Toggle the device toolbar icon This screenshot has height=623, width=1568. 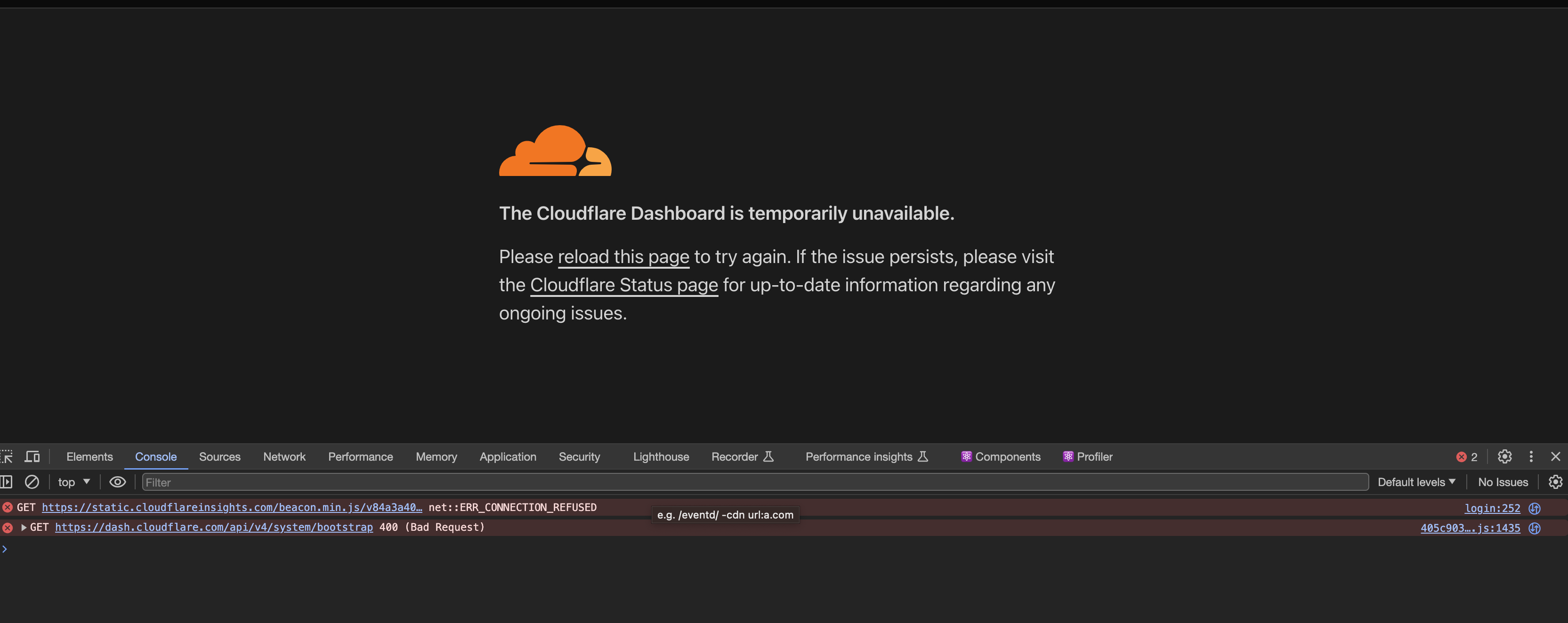(x=32, y=456)
